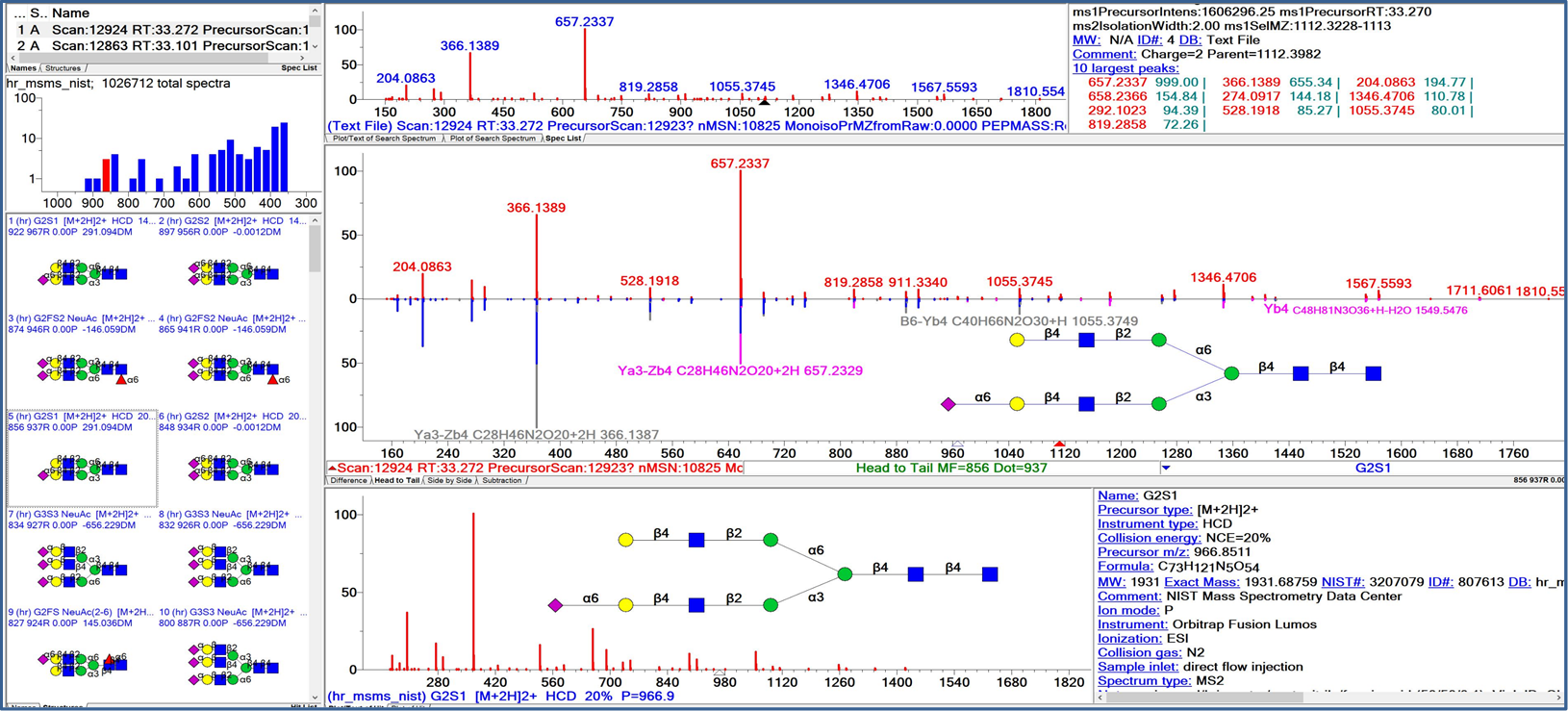The image size is (1568, 711).
Task: Click black precursor triangle in top spectrum plot
Action: [x=764, y=101]
